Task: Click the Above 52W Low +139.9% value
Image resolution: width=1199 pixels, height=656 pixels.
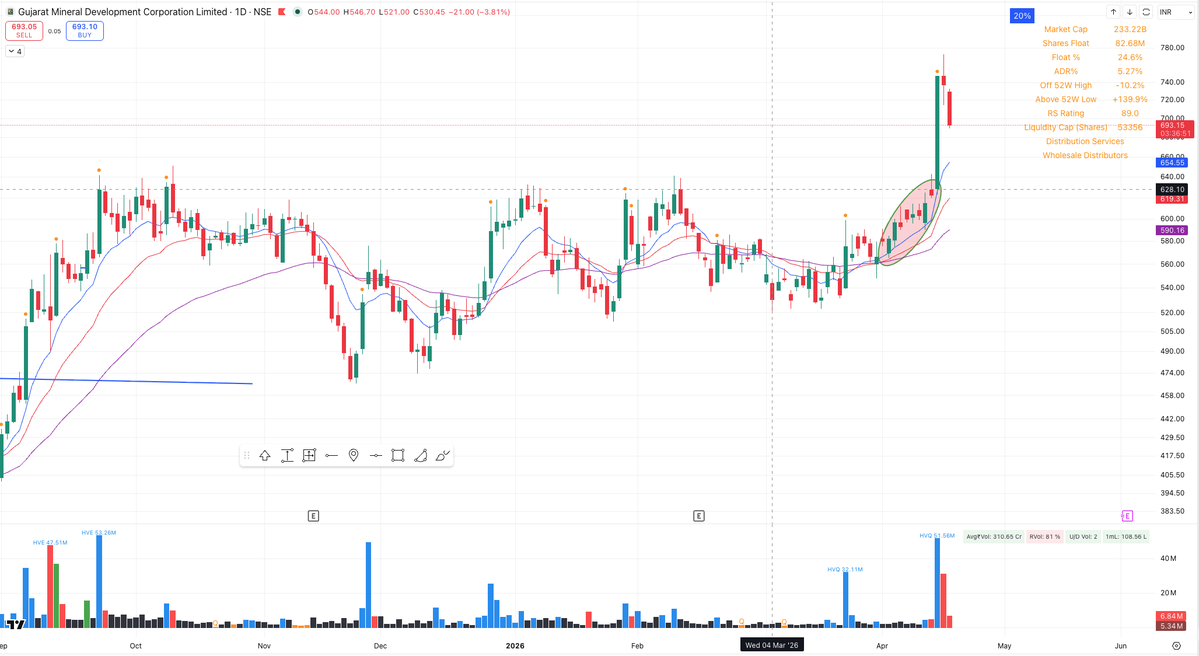Action: tap(1129, 99)
